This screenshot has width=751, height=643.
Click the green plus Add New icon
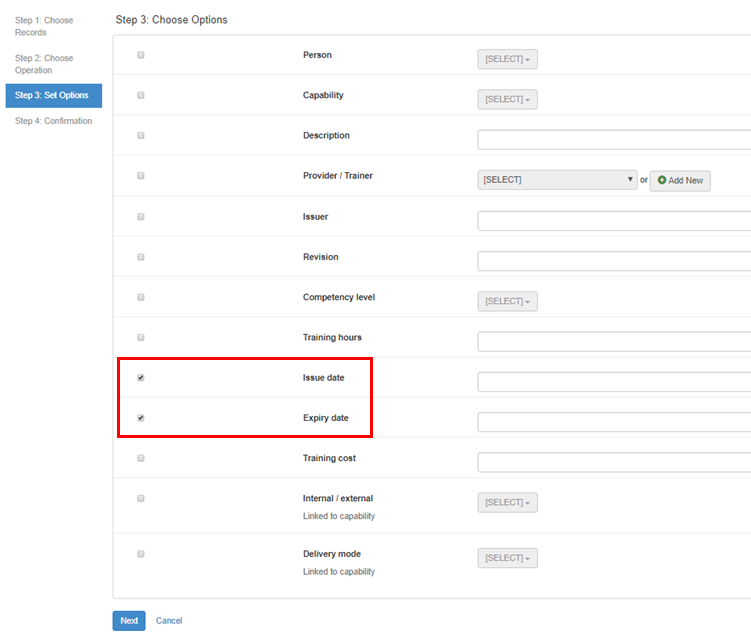click(662, 181)
